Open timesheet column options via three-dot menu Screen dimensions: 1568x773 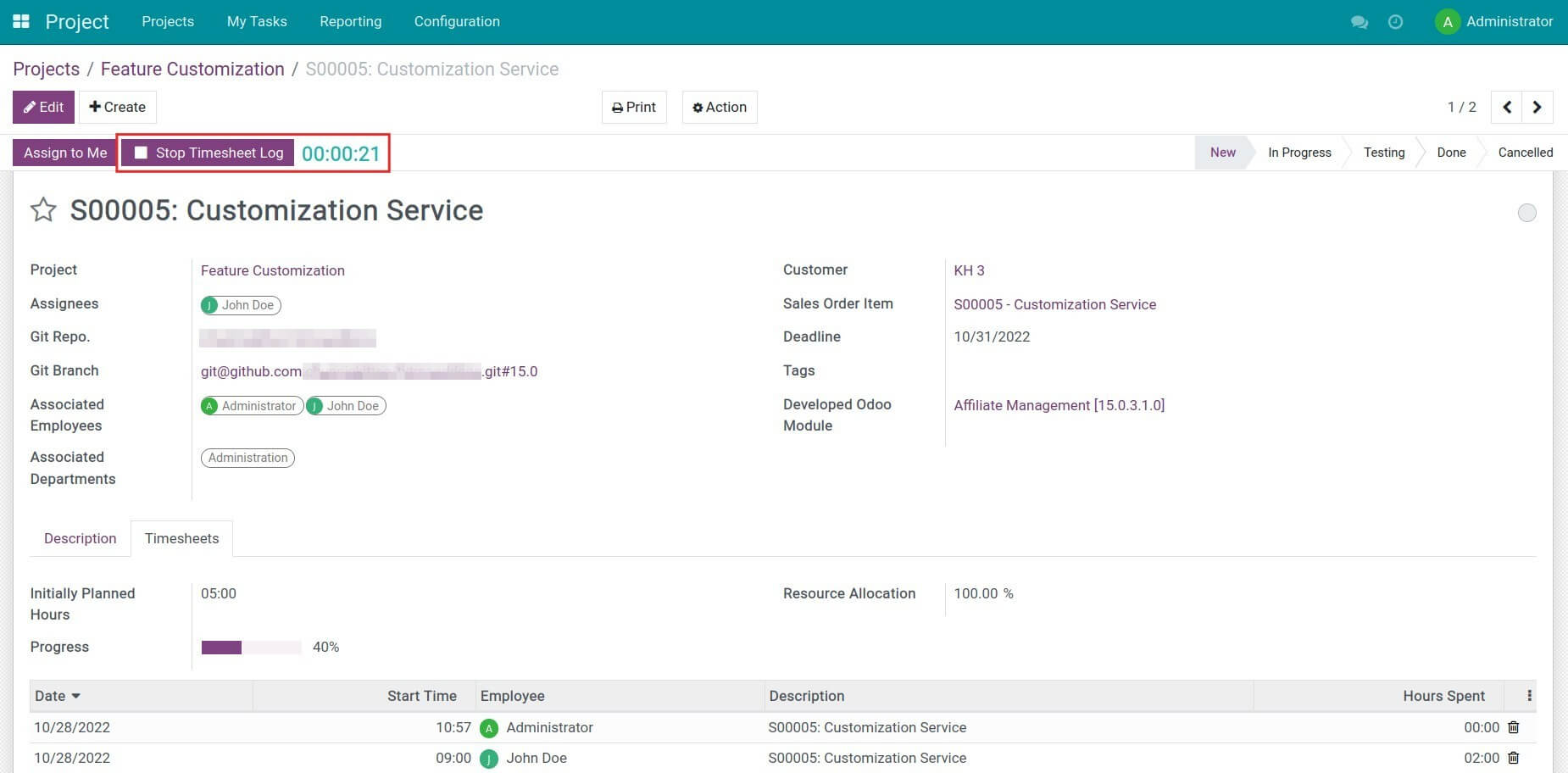pos(1530,695)
